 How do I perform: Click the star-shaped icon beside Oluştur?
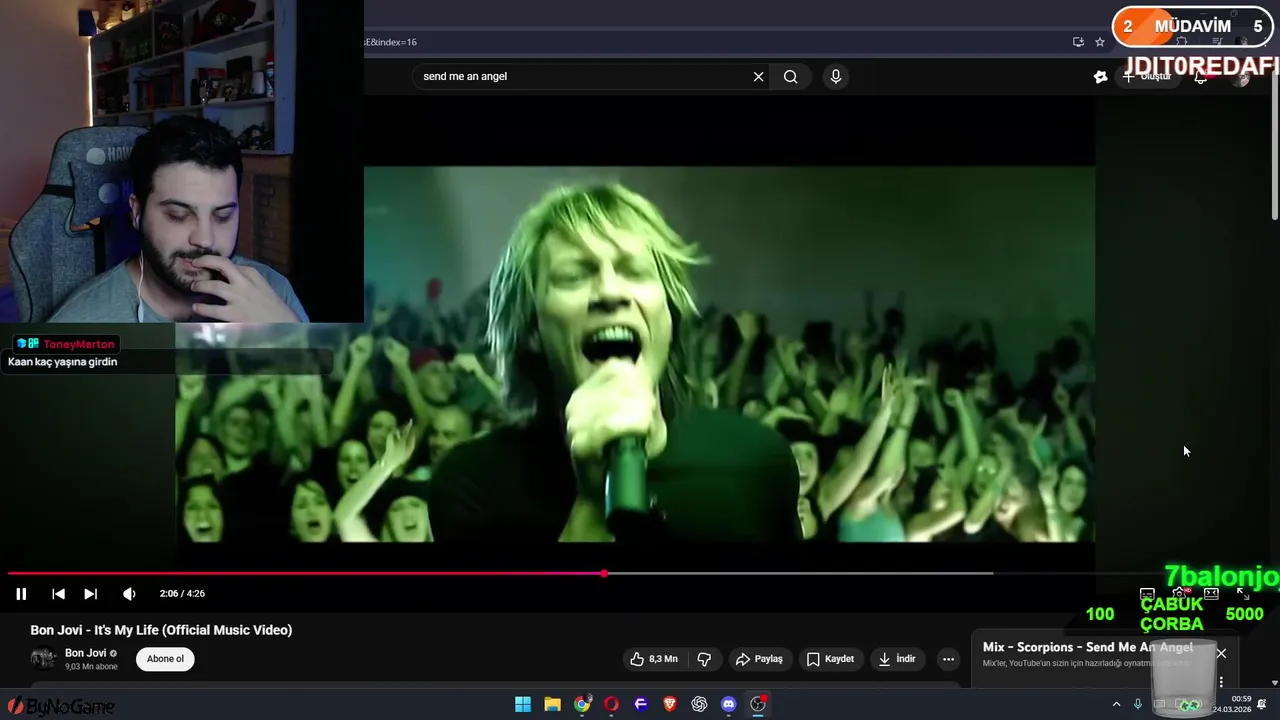click(1100, 77)
